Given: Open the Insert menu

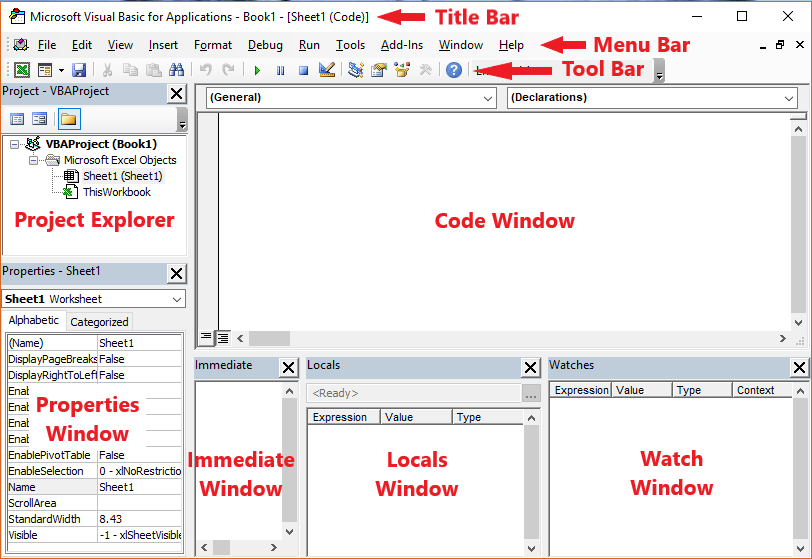Looking at the screenshot, I should coord(163,45).
